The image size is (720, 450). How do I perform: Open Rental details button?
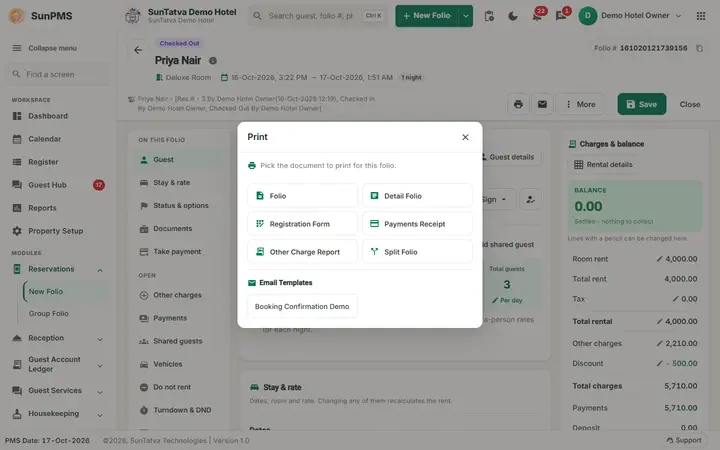tap(604, 164)
